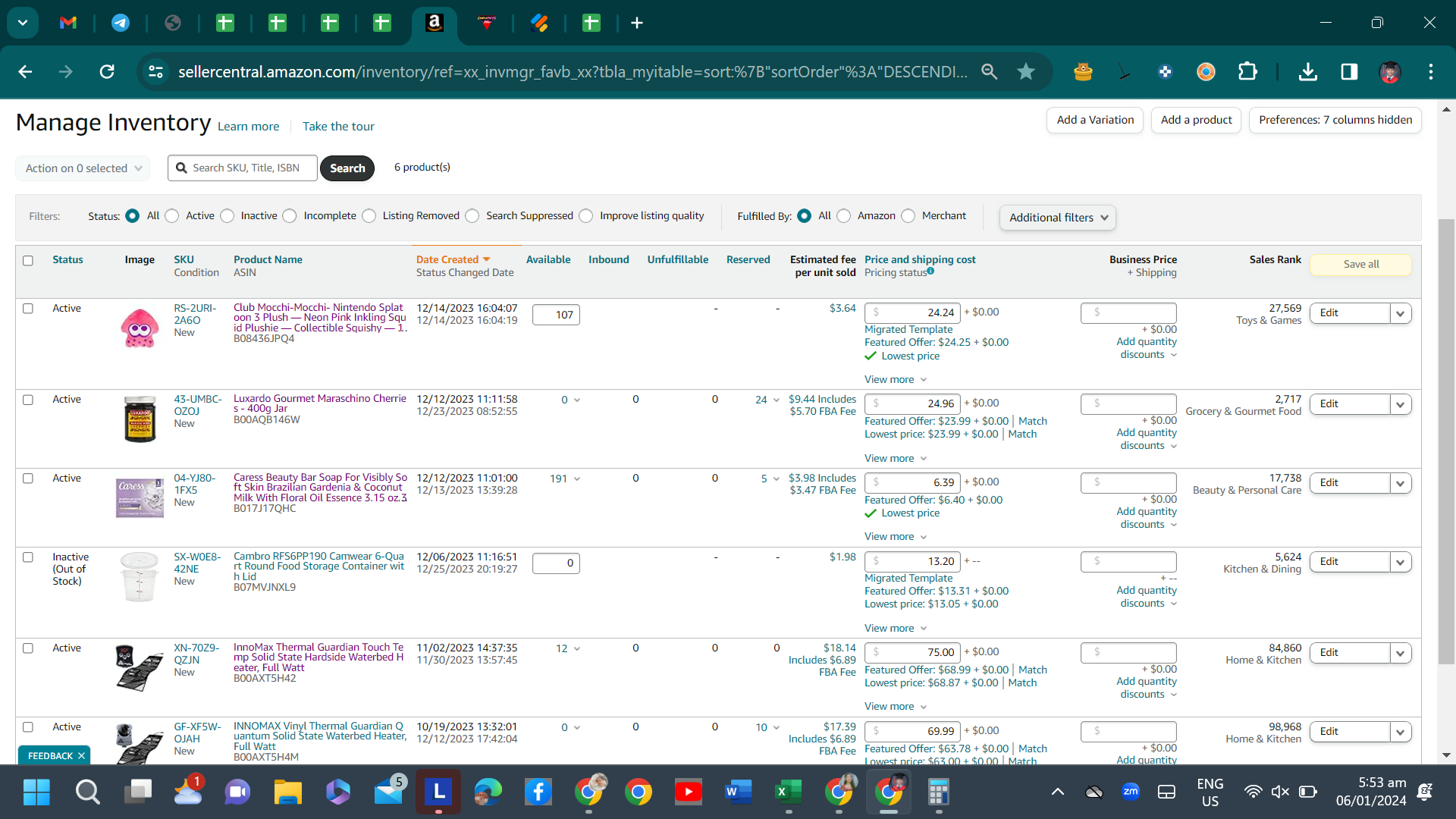This screenshot has width=1456, height=819.
Task: Open the Action on 0 selected dropdown
Action: [83, 168]
